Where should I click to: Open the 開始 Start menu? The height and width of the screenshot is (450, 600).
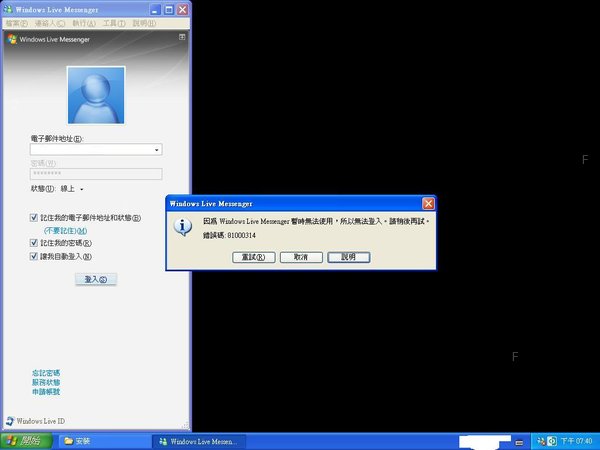coord(26,441)
